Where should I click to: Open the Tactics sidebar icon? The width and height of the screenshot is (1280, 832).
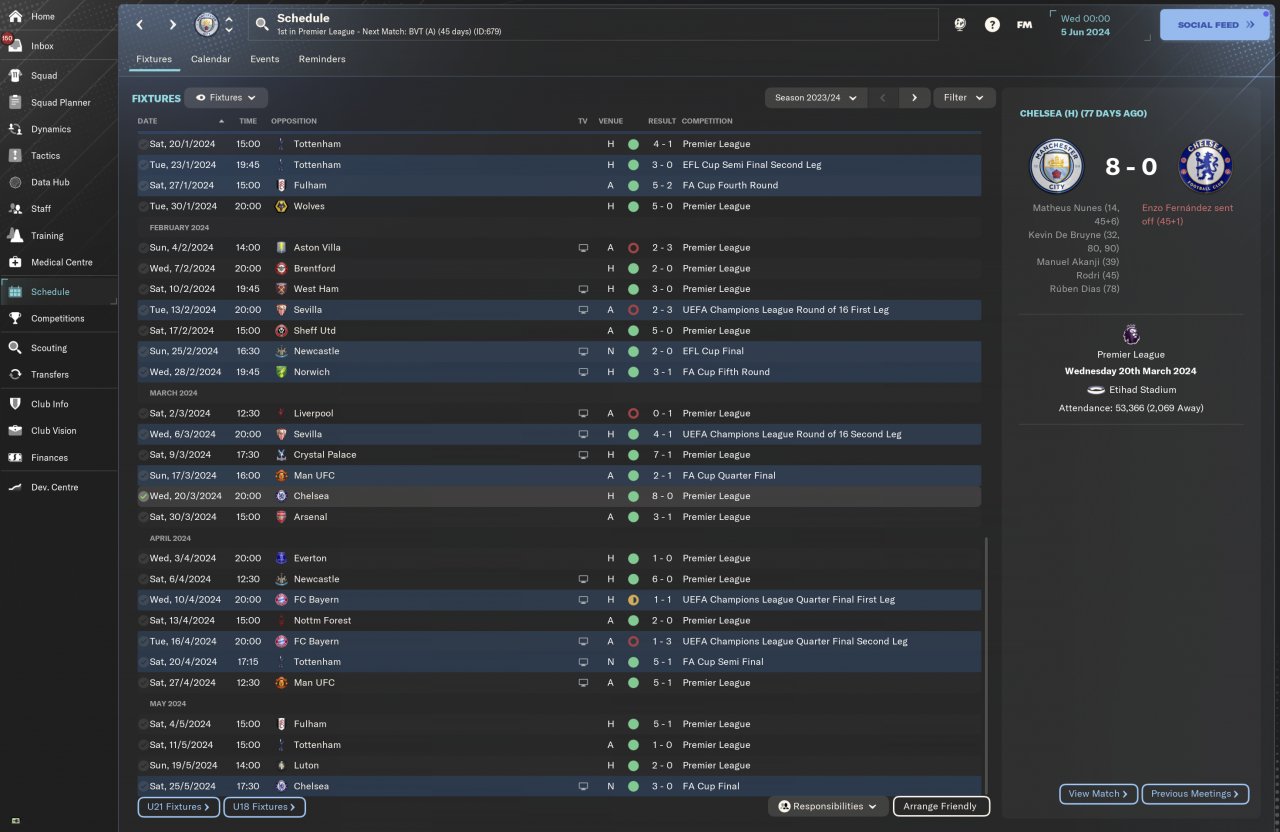point(15,156)
